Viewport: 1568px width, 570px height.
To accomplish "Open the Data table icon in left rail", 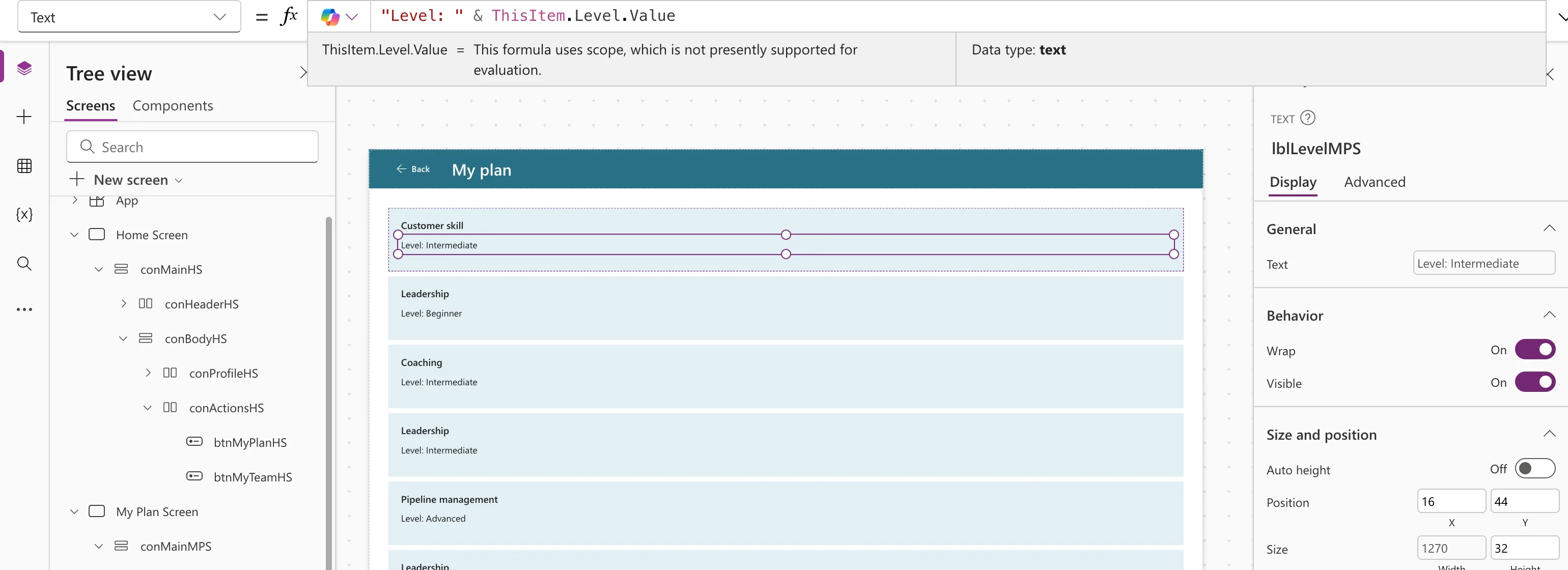I will 24,165.
